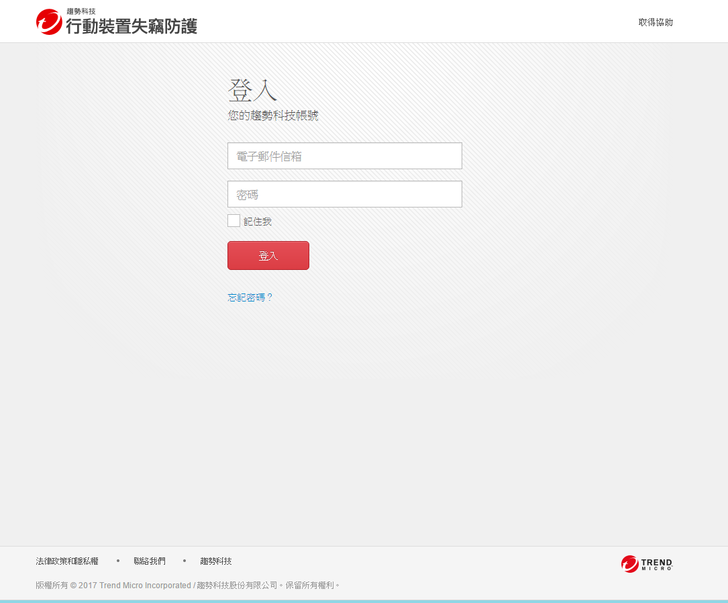Click the 登入 page heading
This screenshot has height=603, width=728.
pos(252,90)
